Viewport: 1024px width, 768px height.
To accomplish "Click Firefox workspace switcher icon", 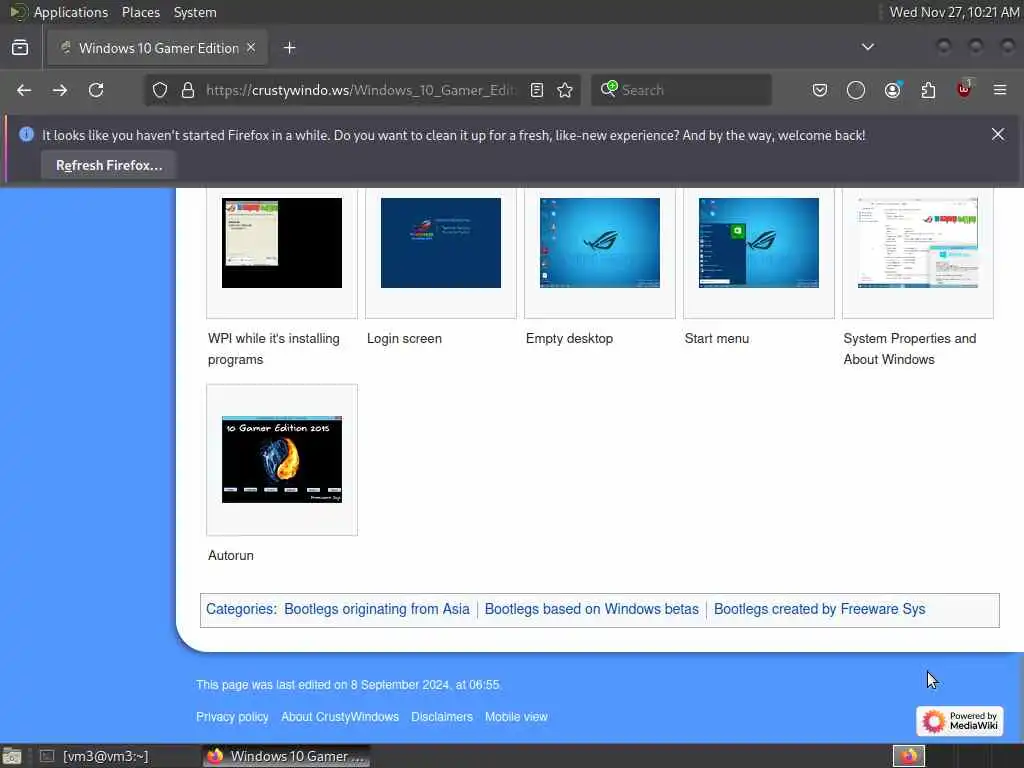I will pos(909,756).
